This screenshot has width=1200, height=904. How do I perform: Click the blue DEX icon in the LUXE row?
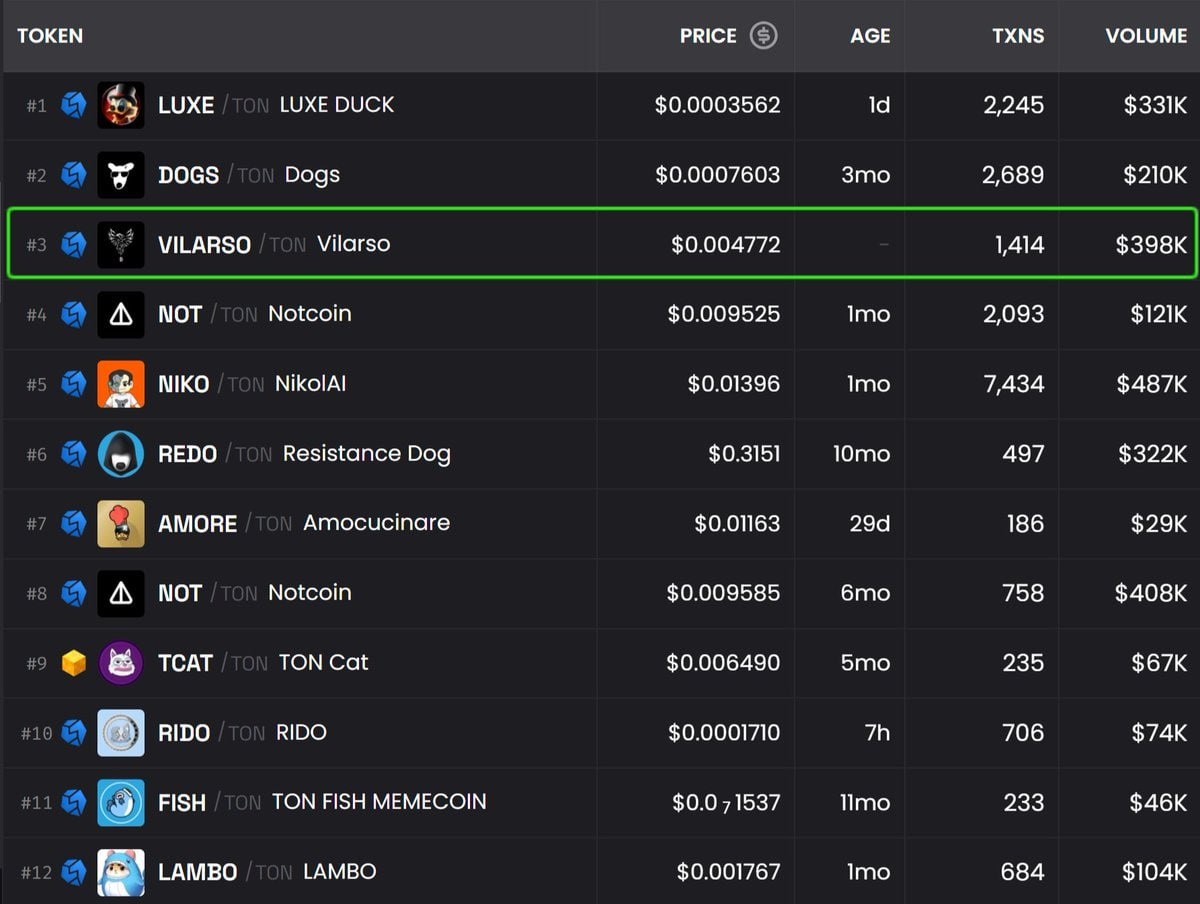pos(73,105)
